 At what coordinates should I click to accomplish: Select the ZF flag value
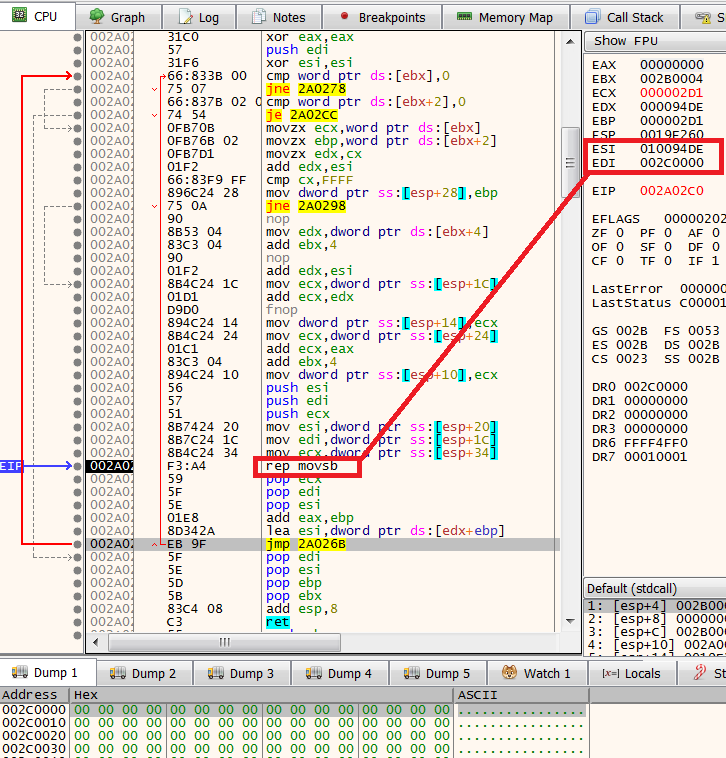[x=620, y=233]
